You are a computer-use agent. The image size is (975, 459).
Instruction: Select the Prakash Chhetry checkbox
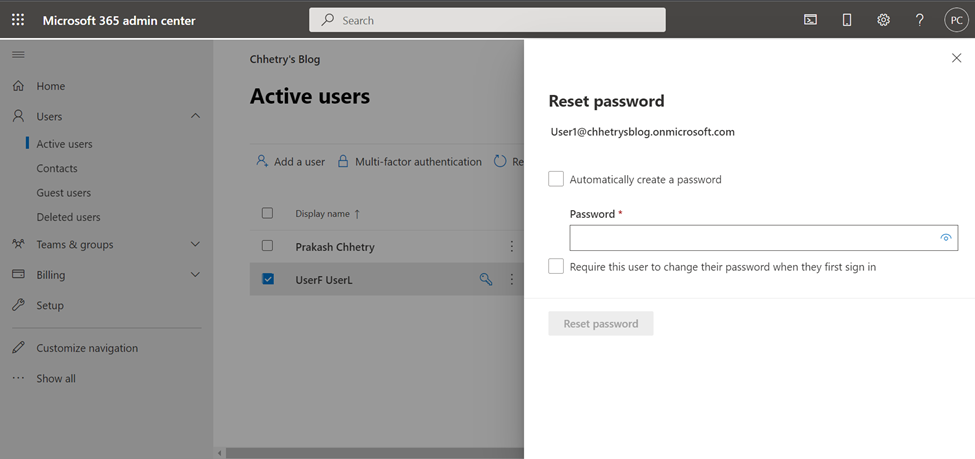click(x=267, y=246)
